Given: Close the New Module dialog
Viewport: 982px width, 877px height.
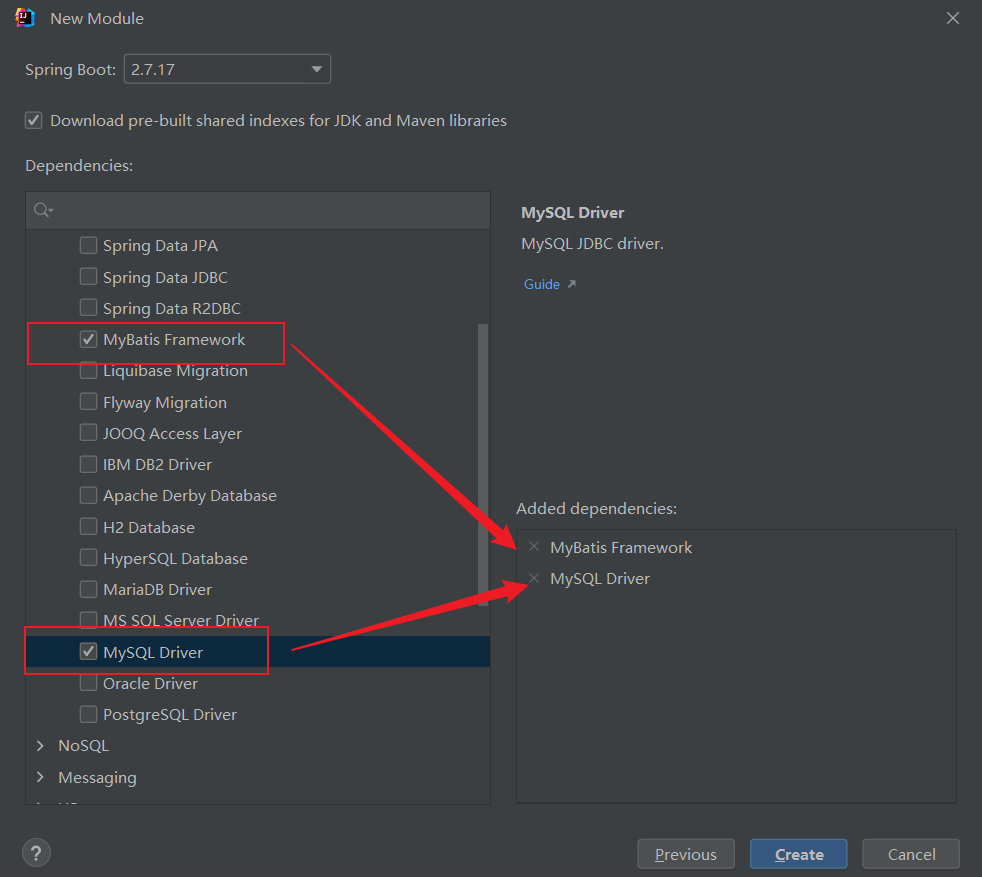Looking at the screenshot, I should coord(953,18).
